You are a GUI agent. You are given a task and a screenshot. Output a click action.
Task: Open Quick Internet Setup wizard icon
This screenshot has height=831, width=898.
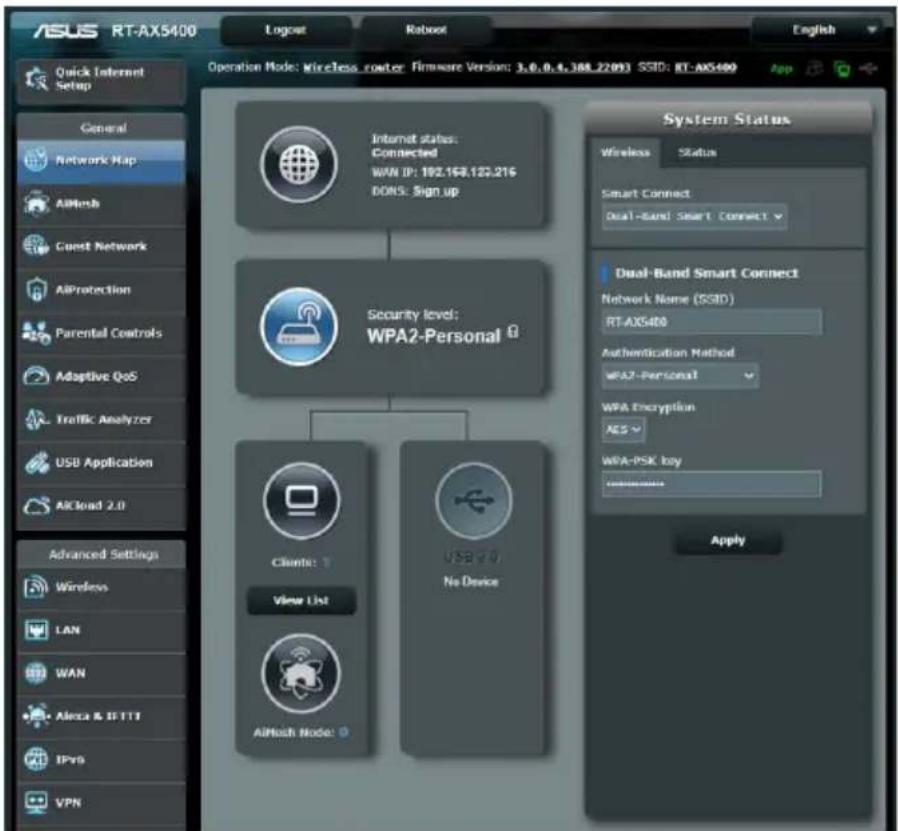(37, 79)
